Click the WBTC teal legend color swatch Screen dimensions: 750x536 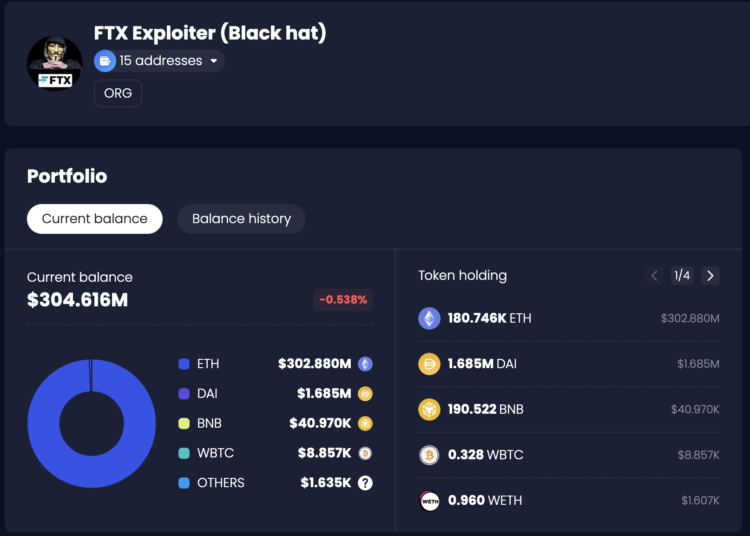(184, 453)
